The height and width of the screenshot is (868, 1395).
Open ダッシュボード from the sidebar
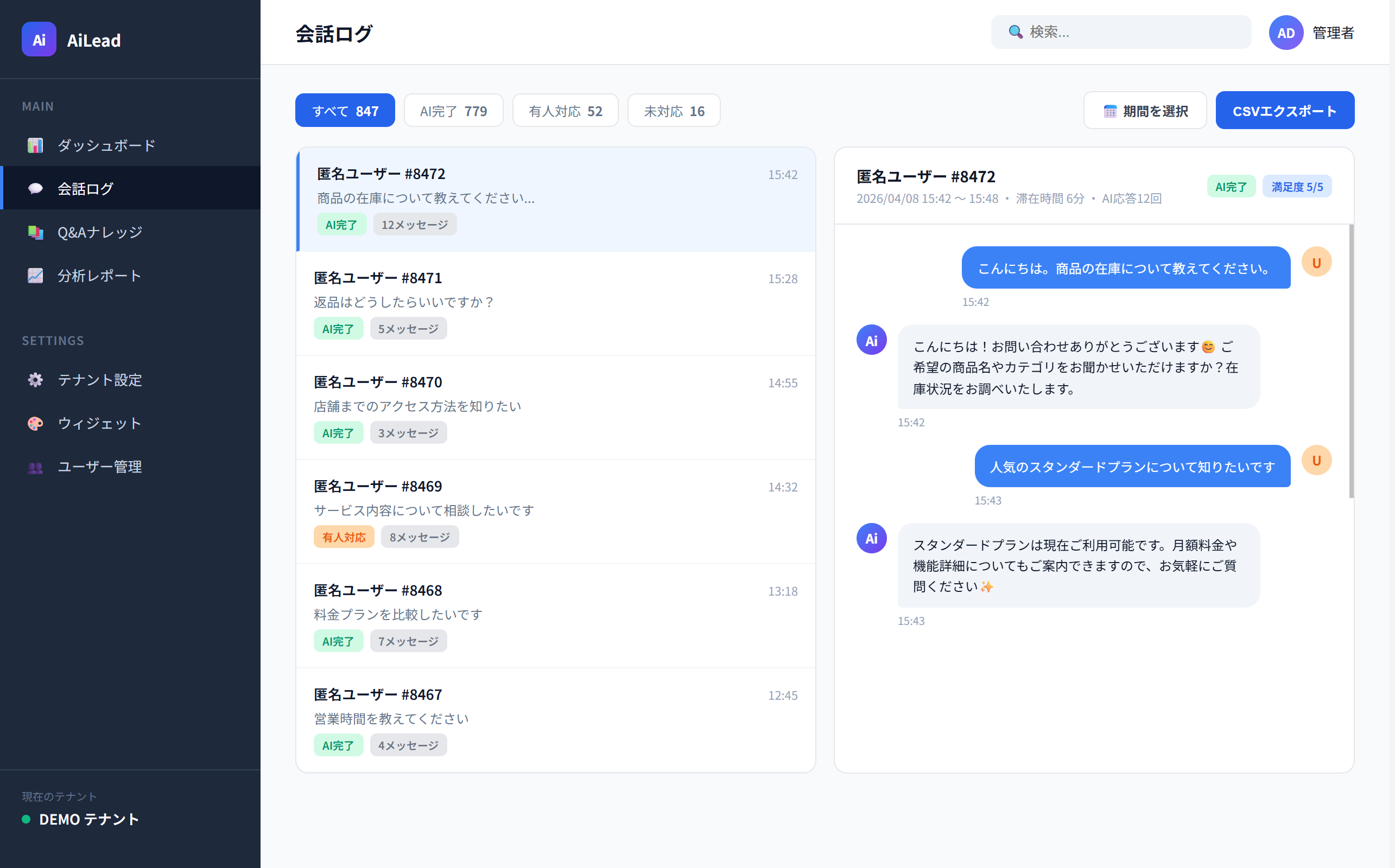pyautogui.click(x=105, y=145)
